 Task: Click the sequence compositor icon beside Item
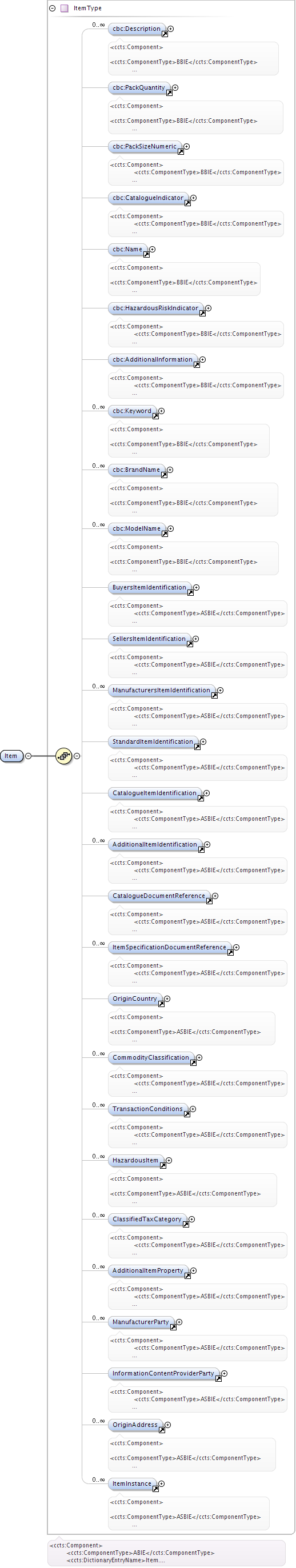click(64, 756)
